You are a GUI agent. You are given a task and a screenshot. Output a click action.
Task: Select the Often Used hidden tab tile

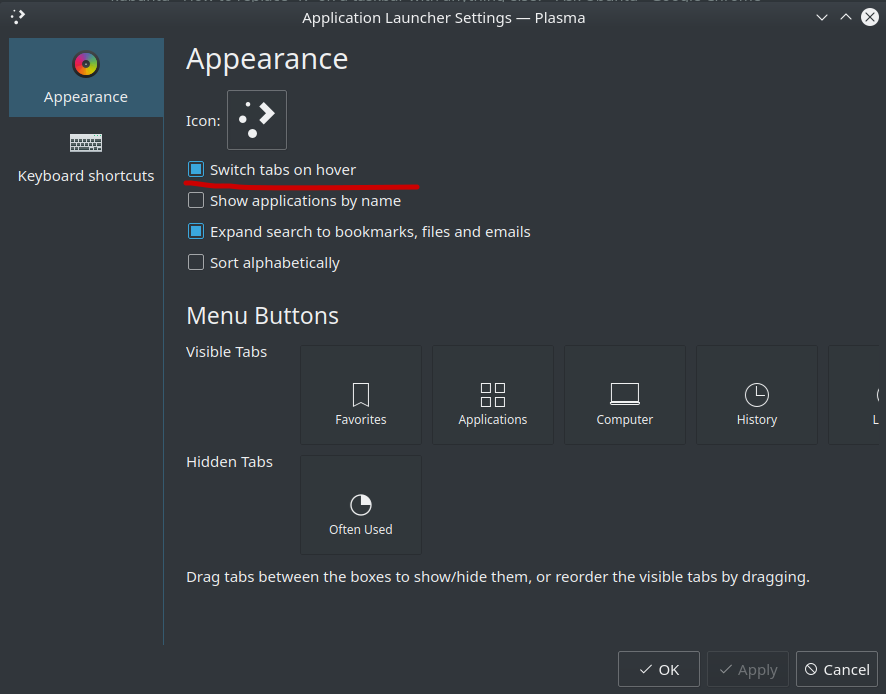pos(361,505)
